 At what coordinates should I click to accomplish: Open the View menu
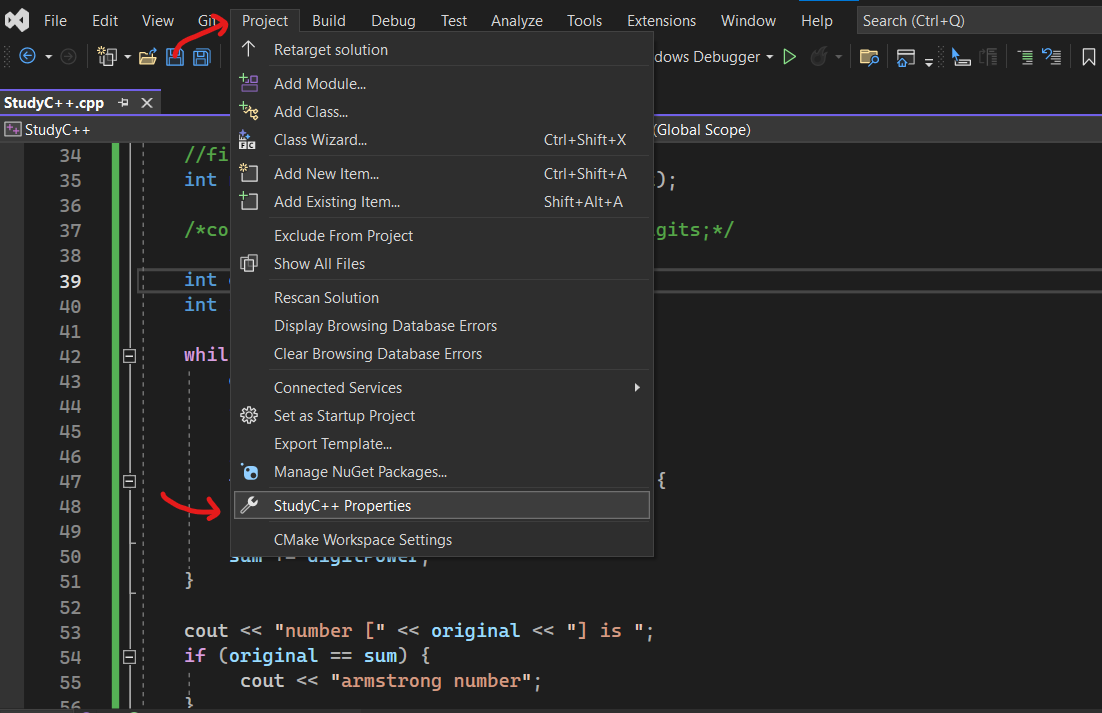coord(157,21)
